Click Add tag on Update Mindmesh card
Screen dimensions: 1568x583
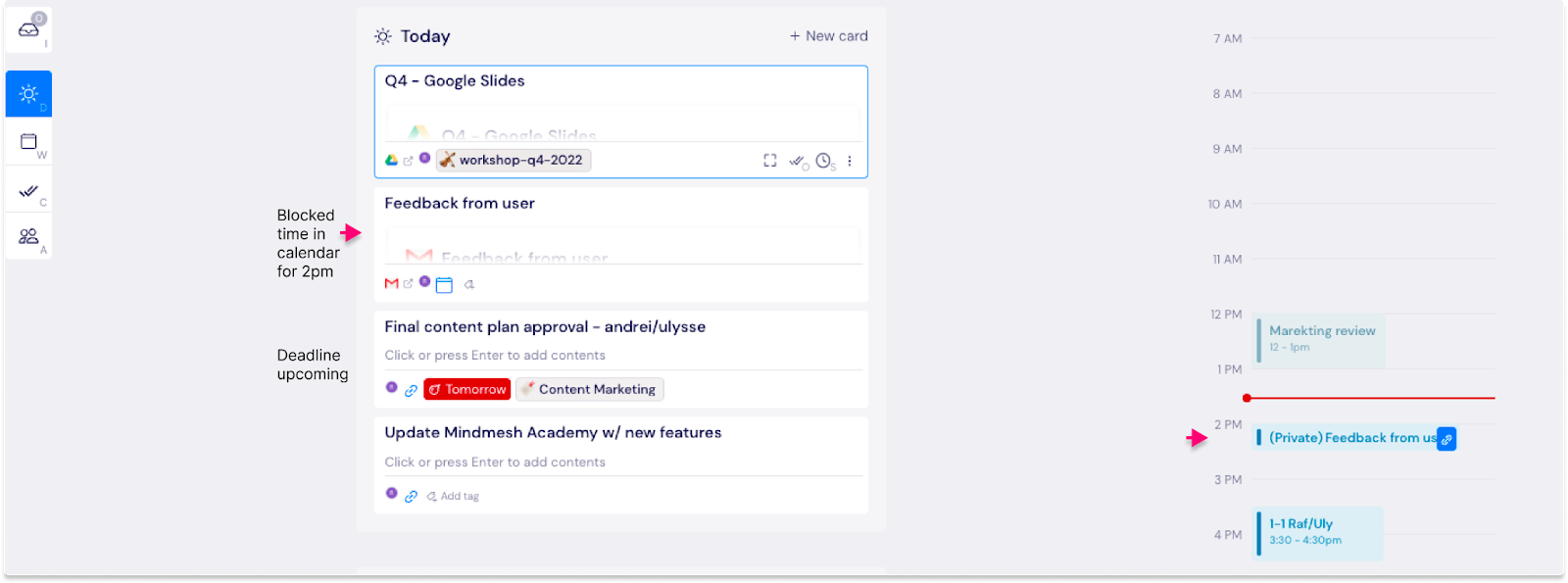coord(454,496)
